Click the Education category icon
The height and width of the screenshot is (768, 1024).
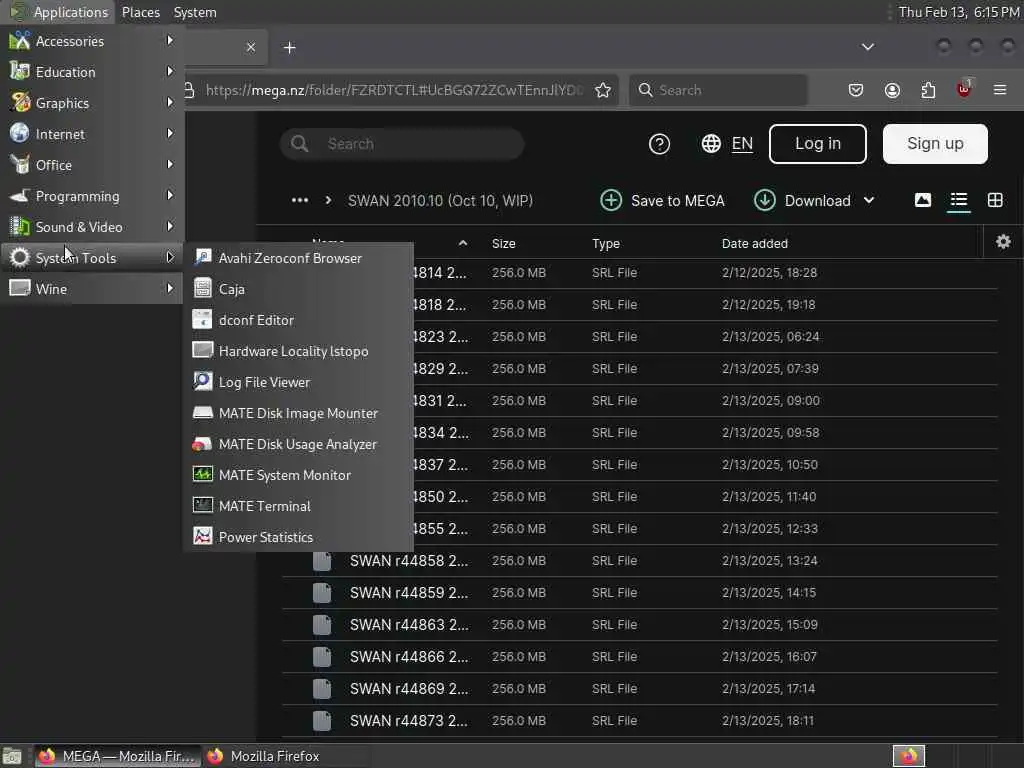tap(20, 71)
